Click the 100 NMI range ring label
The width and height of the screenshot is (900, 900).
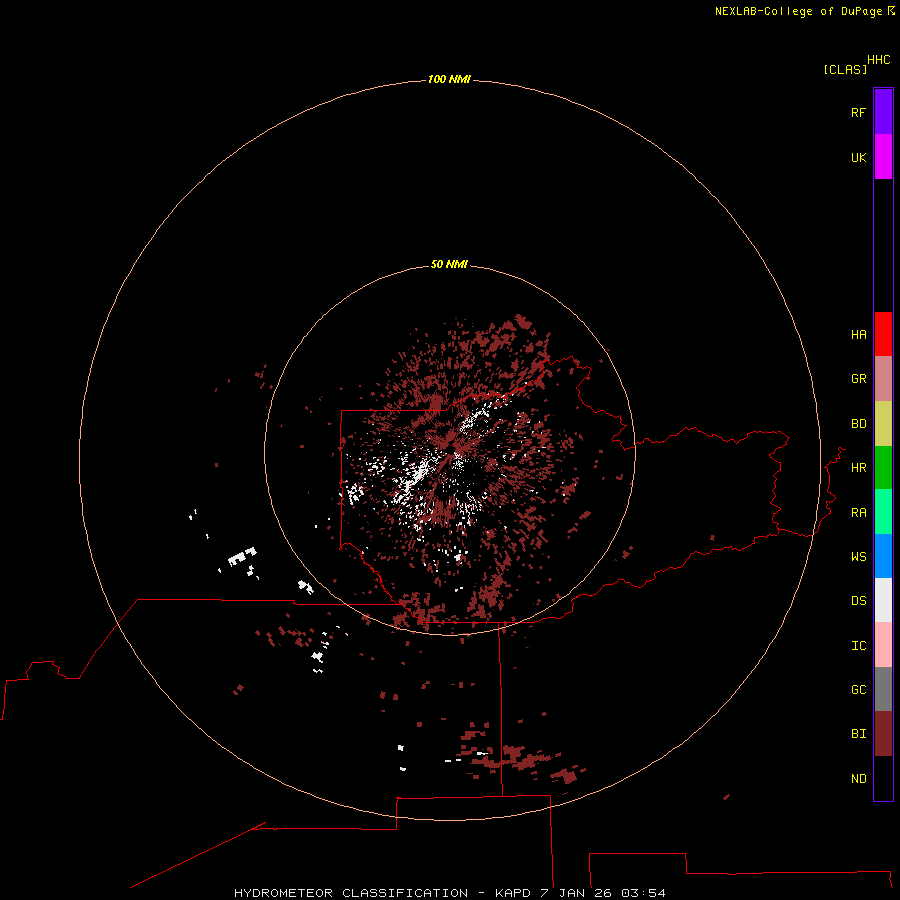[x=449, y=79]
